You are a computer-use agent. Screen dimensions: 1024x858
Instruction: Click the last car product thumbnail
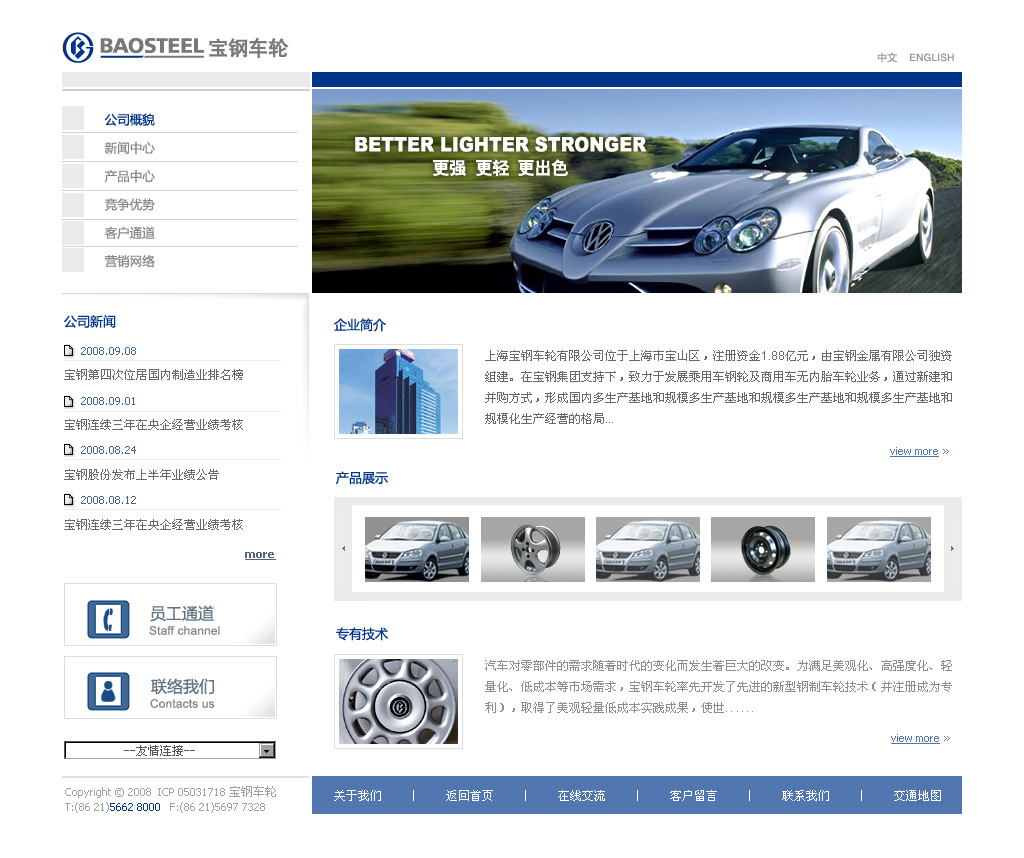pyautogui.click(x=879, y=549)
